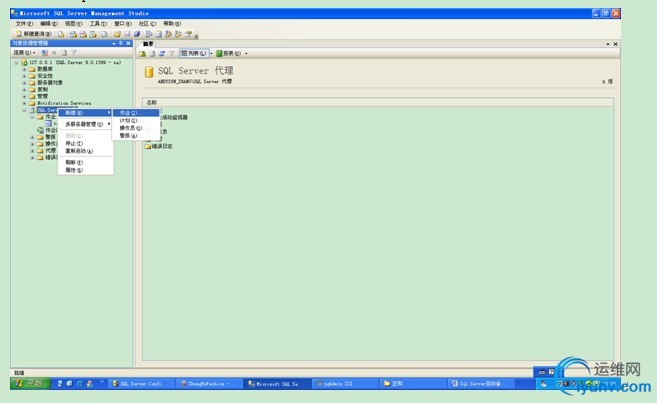Select 操作员 (Operator) in the New submenu

pyautogui.click(x=136, y=128)
